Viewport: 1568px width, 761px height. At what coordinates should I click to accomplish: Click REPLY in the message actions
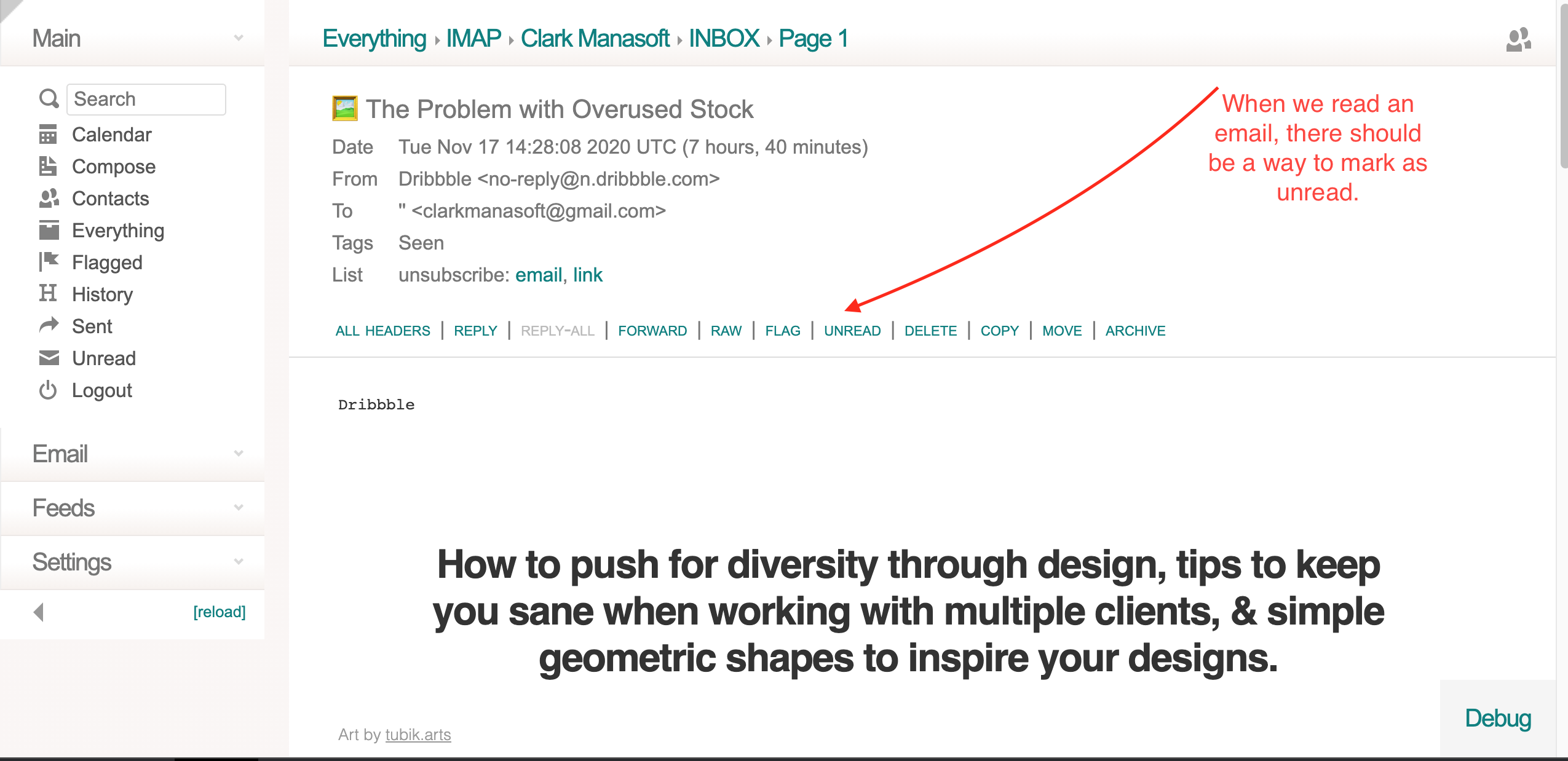tap(475, 331)
